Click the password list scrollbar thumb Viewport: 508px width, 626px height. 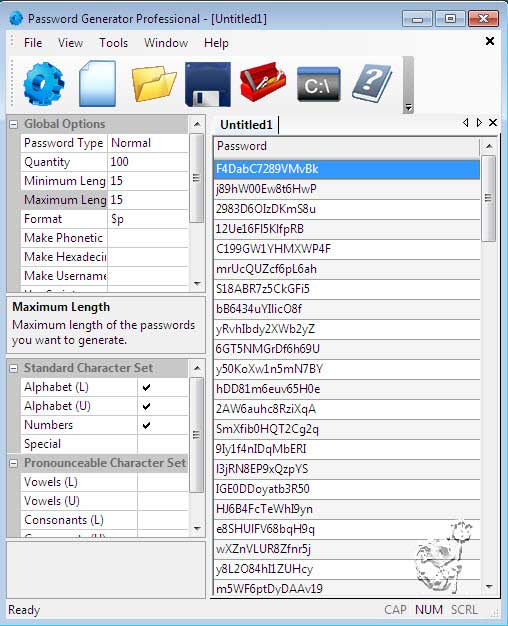pyautogui.click(x=488, y=198)
